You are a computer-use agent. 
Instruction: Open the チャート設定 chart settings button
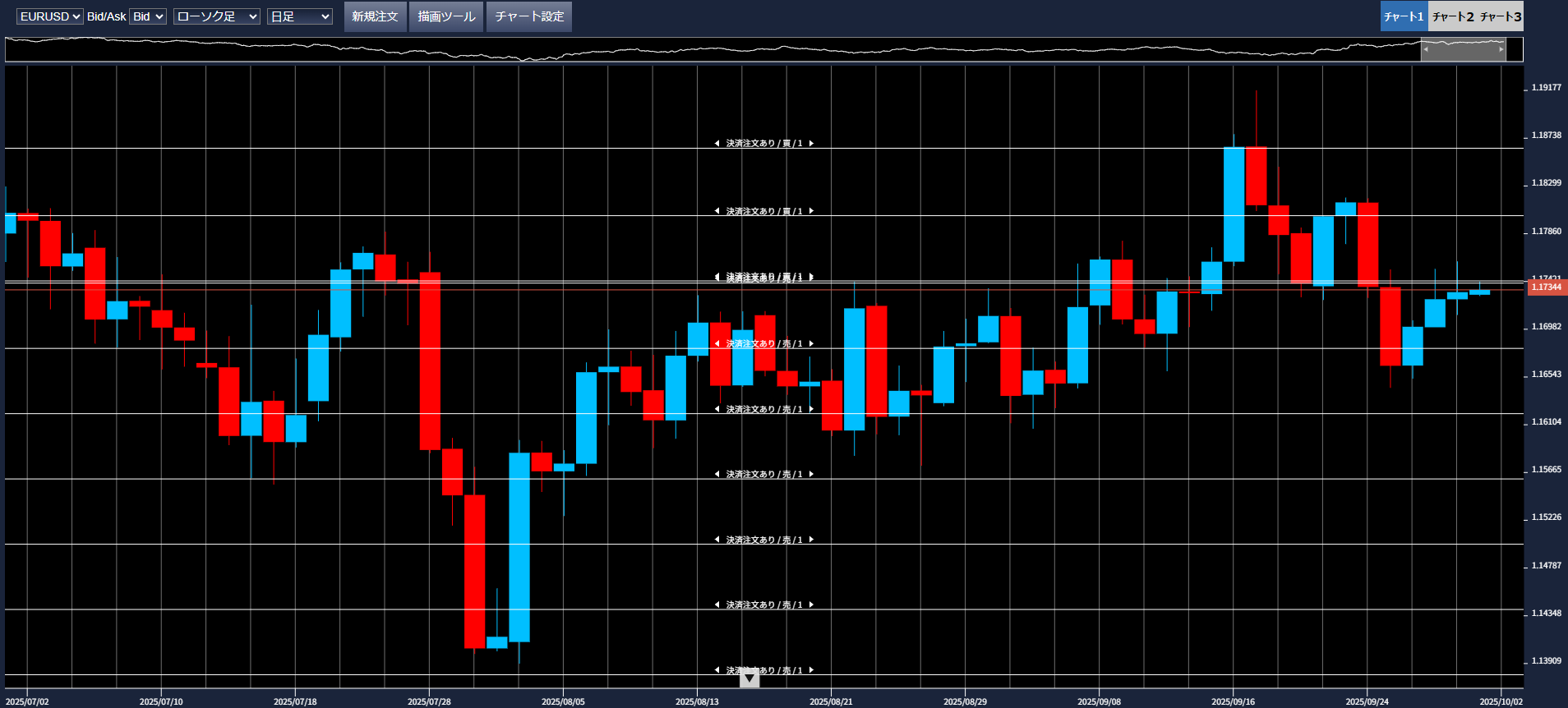tap(529, 16)
